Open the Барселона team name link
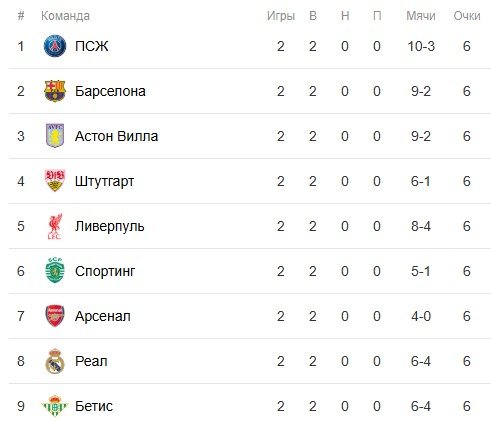The width and height of the screenshot is (491, 422). (x=110, y=91)
